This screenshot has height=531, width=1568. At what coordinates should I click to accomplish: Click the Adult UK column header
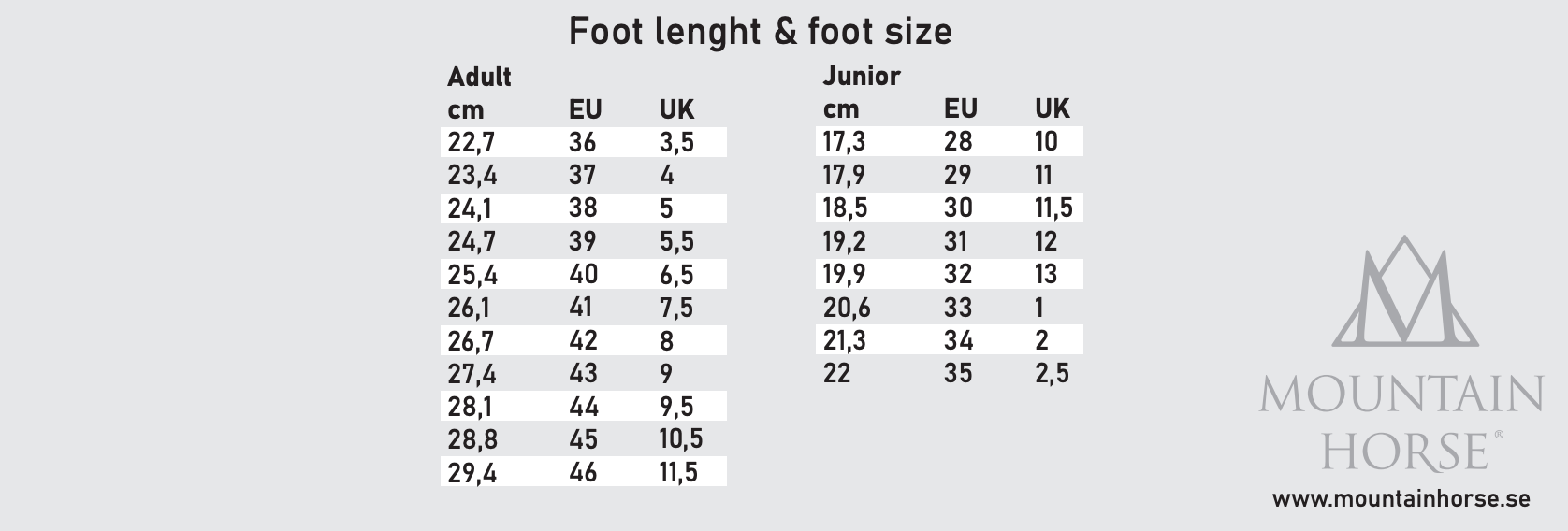pos(676,109)
